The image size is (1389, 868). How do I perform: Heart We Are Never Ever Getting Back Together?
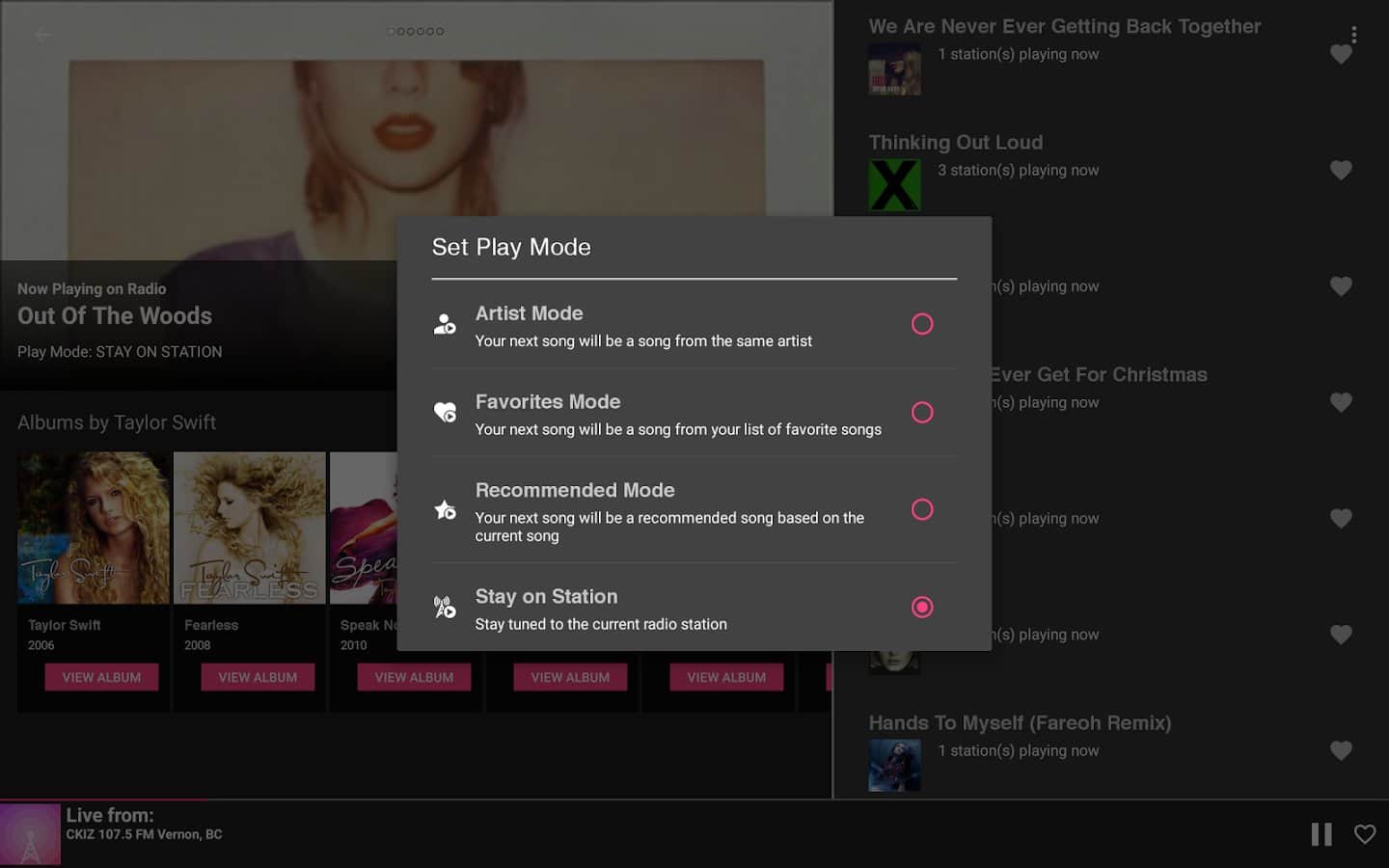[x=1341, y=55]
